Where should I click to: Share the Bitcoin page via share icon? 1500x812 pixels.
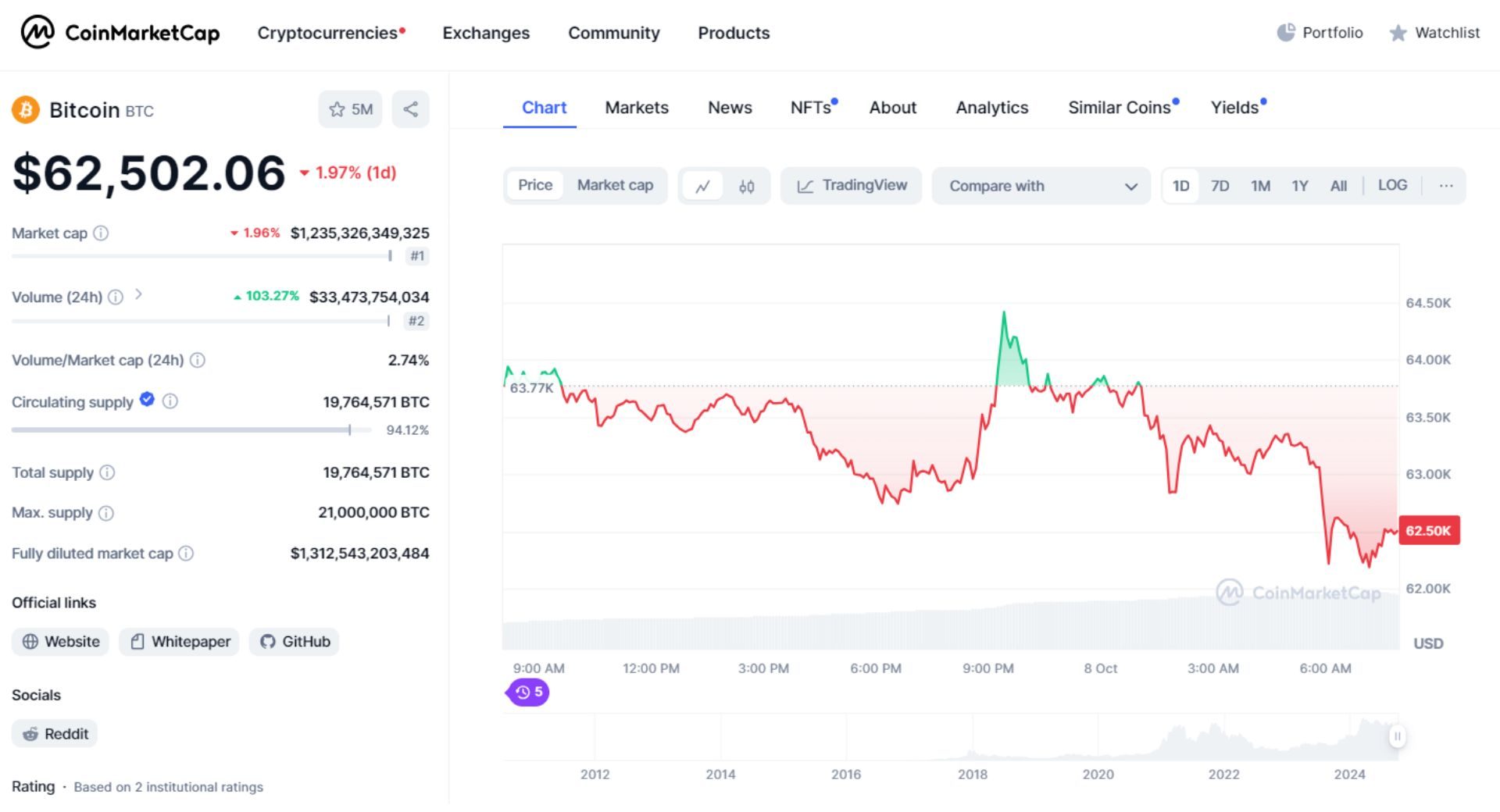click(410, 109)
